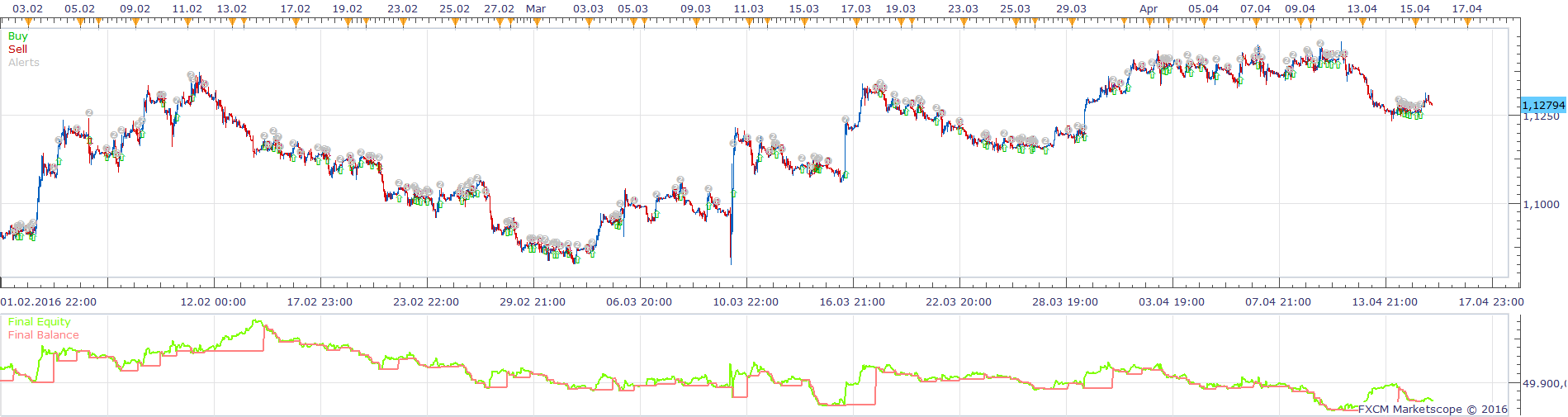Screen dimensions: 1568x417
Task: Click the Buy legend label
Action: [17, 36]
